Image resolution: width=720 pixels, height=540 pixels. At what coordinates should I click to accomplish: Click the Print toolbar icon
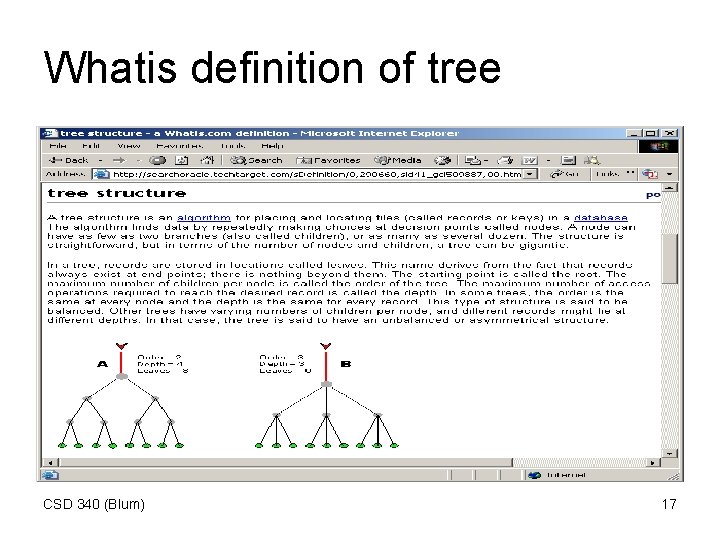click(x=505, y=160)
